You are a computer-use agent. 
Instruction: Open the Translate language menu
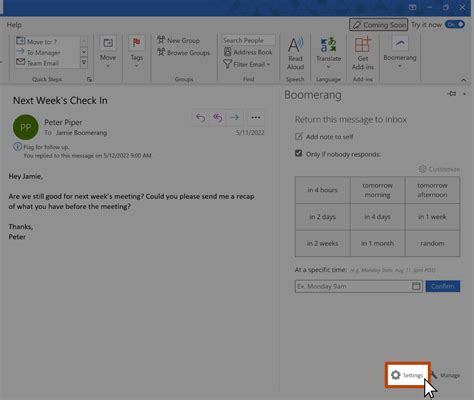click(x=328, y=53)
